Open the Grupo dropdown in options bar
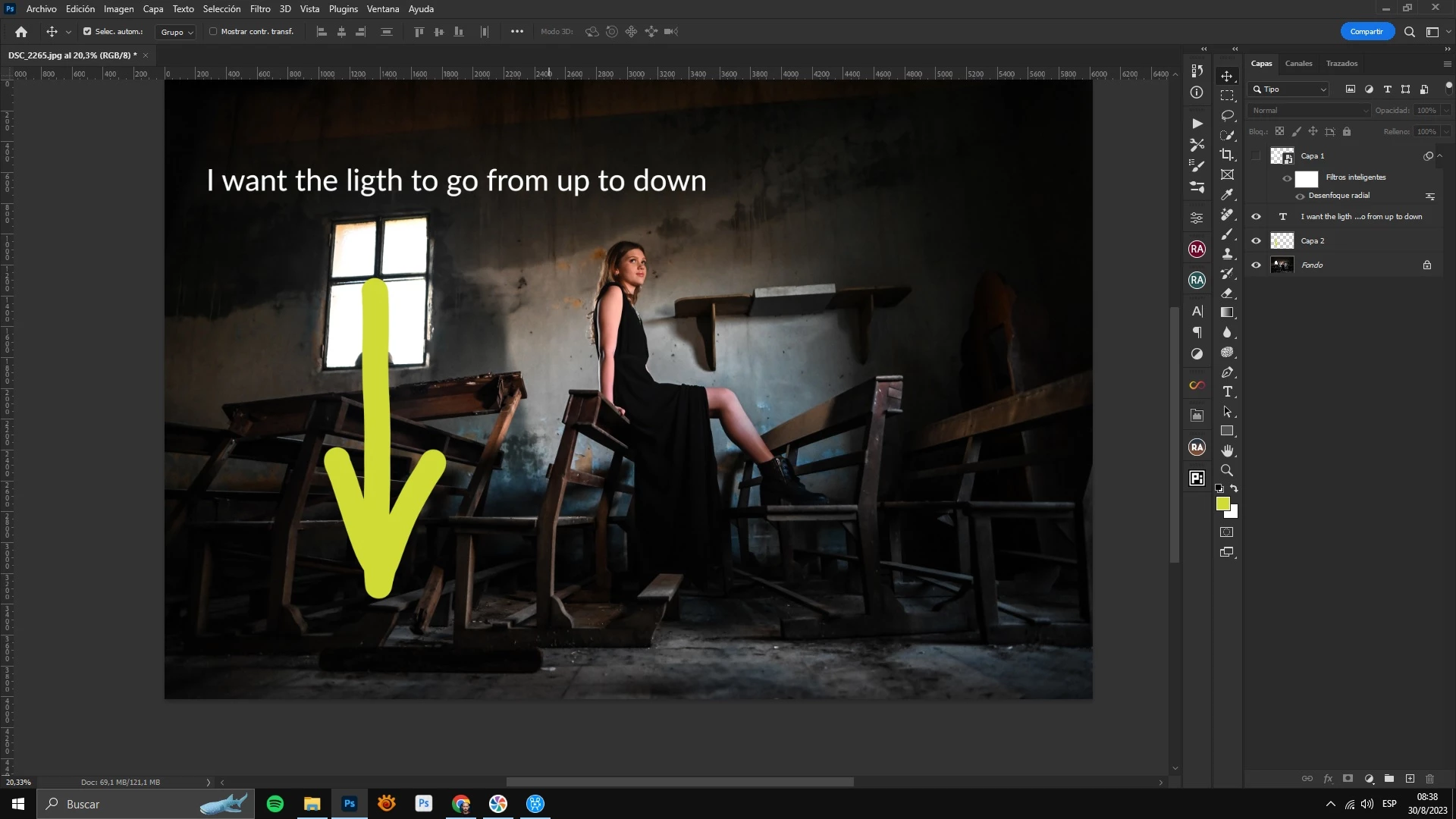The image size is (1456, 819). 176,32
